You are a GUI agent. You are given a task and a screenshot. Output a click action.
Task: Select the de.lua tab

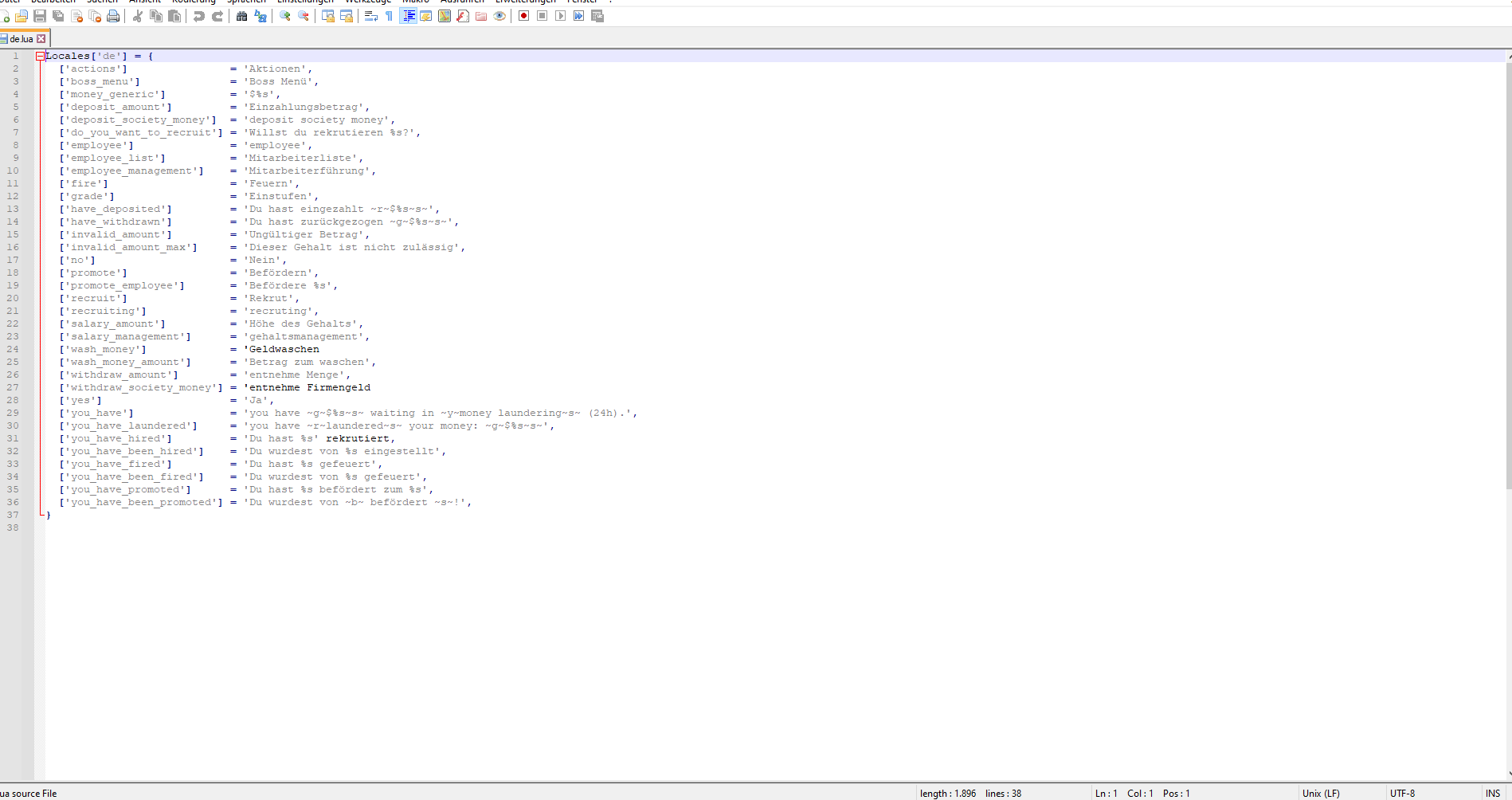[22, 38]
